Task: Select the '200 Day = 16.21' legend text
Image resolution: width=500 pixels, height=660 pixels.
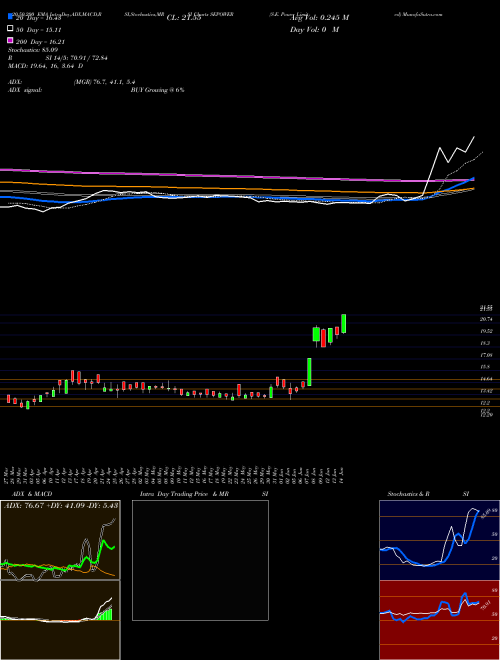Action: tap(41, 42)
